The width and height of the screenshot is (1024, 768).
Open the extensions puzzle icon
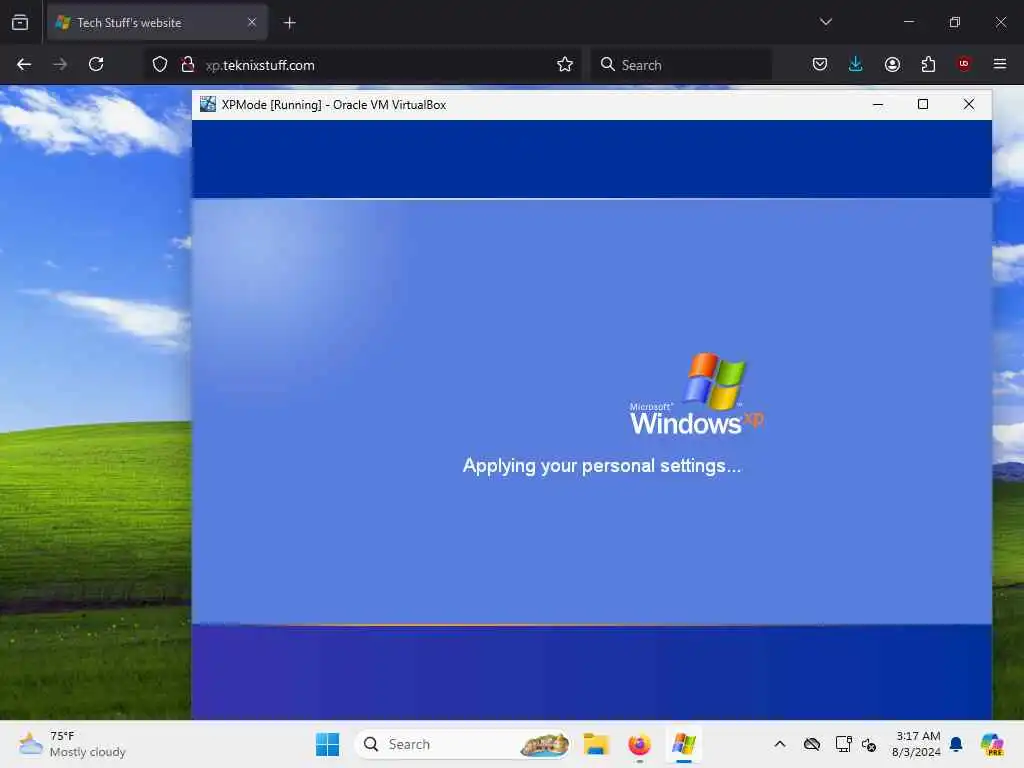pyautogui.click(x=928, y=64)
